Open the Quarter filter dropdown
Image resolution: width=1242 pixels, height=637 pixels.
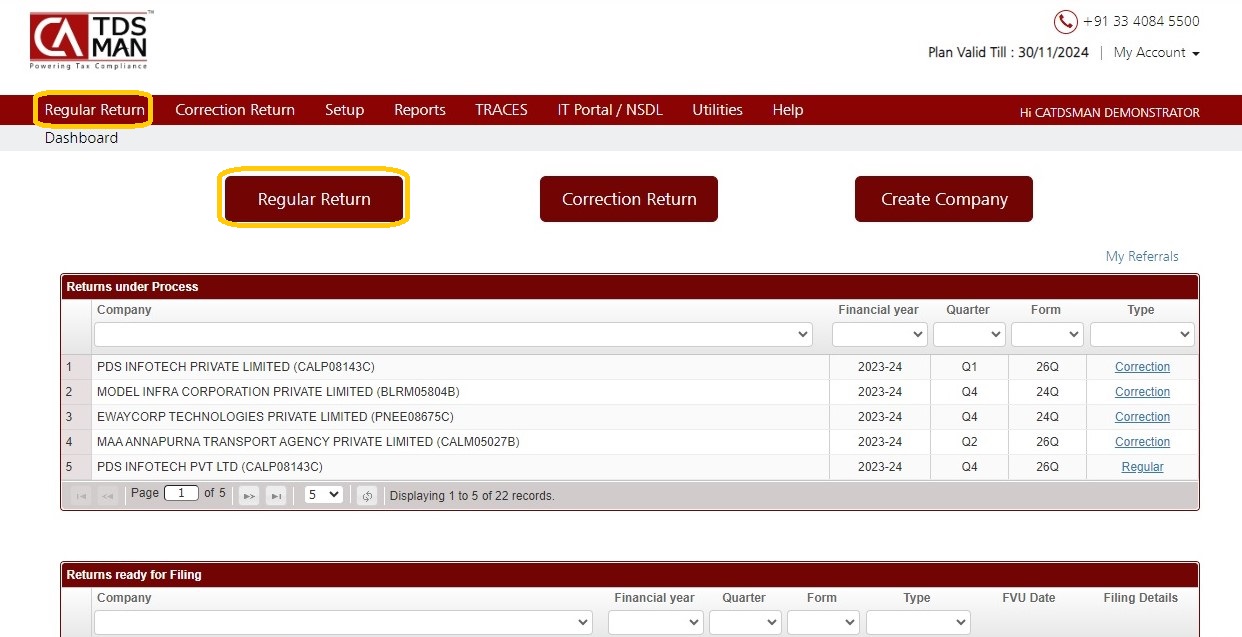[x=969, y=334]
